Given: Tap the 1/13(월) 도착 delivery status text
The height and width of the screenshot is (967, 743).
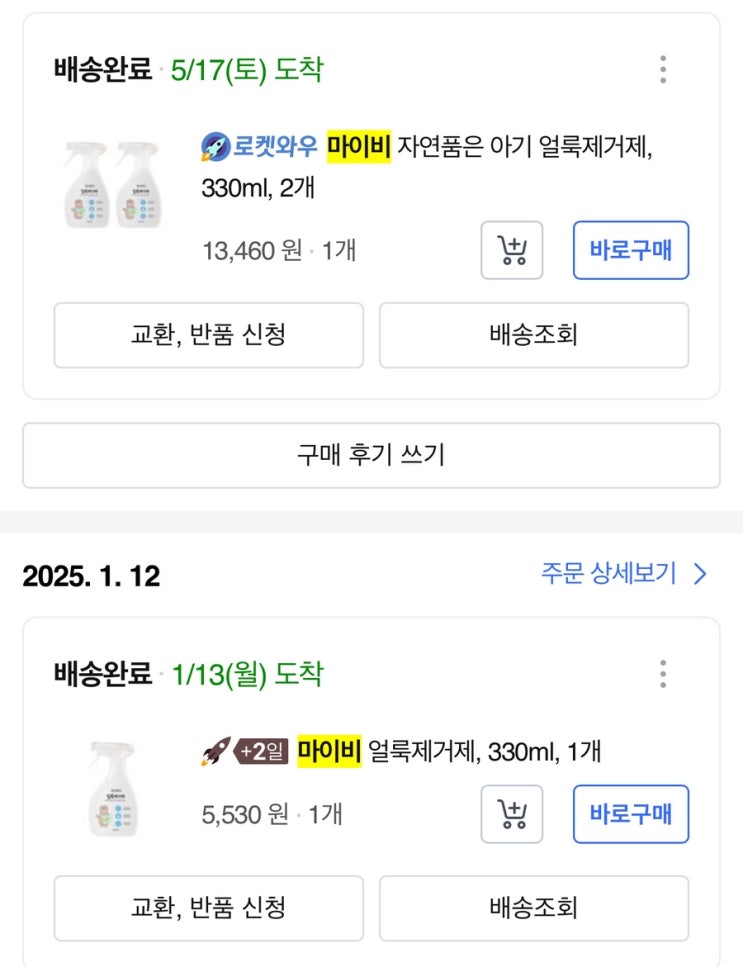Looking at the screenshot, I should pos(247,674).
